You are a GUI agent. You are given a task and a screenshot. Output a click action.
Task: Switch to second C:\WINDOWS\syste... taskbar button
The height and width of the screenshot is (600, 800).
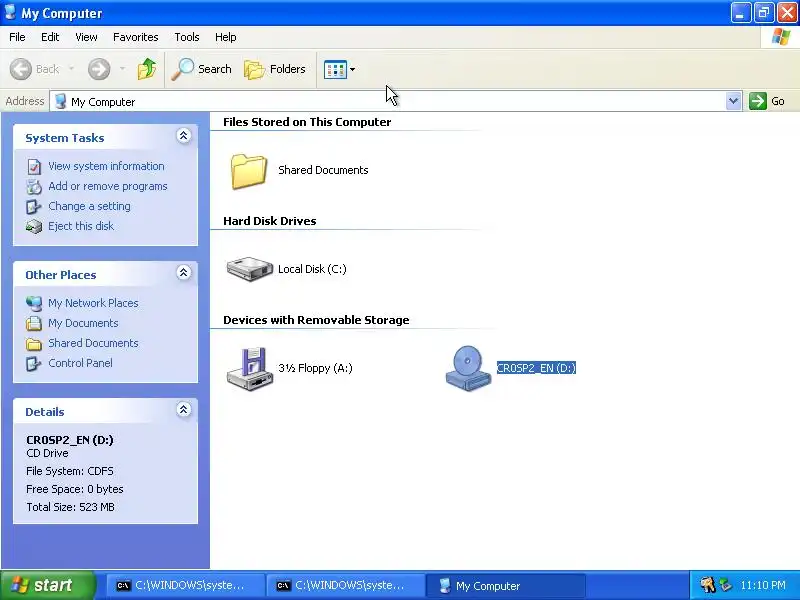pyautogui.click(x=345, y=586)
